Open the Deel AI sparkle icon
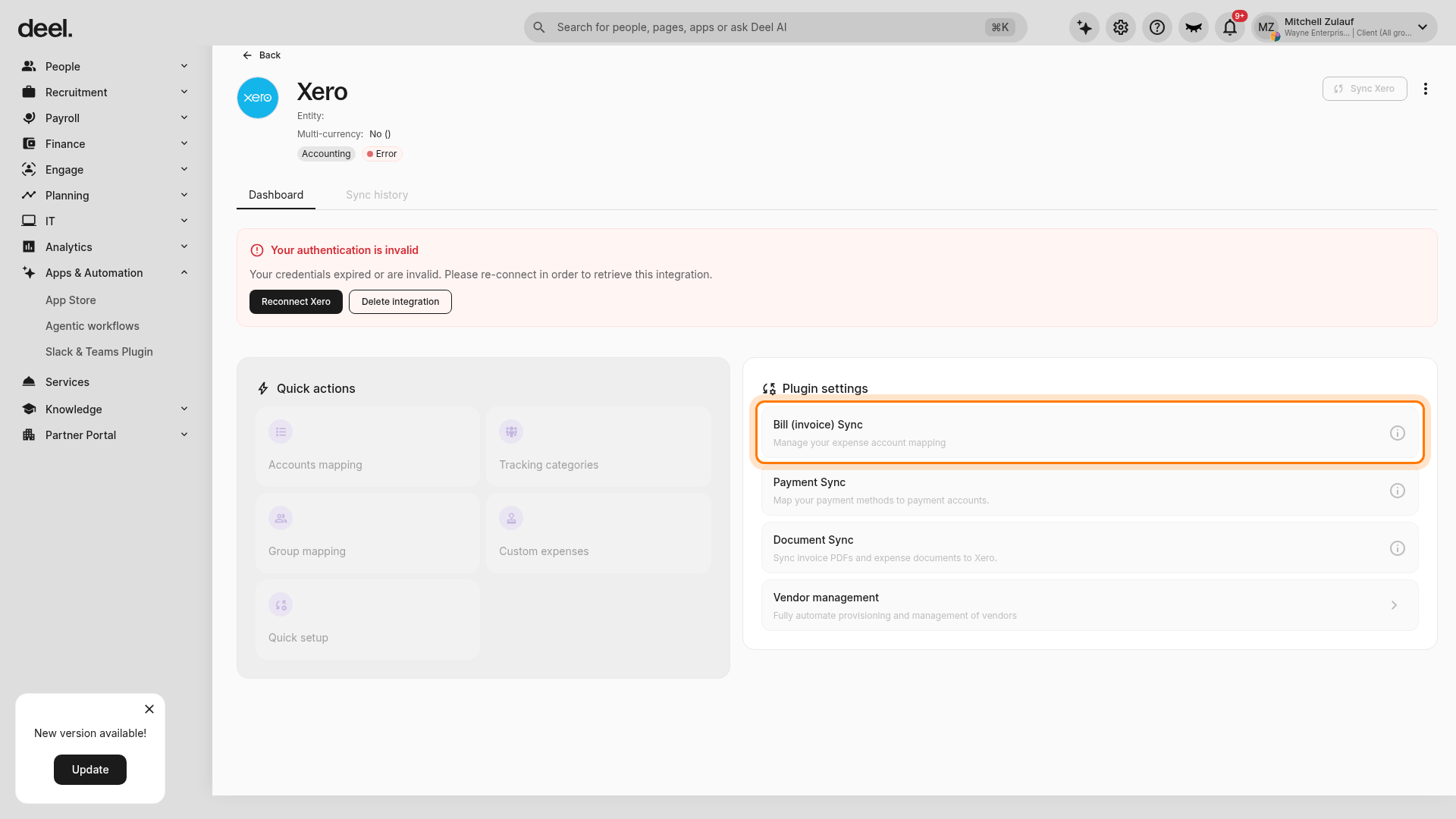Screen dimensions: 1456x819 [x=1084, y=27]
